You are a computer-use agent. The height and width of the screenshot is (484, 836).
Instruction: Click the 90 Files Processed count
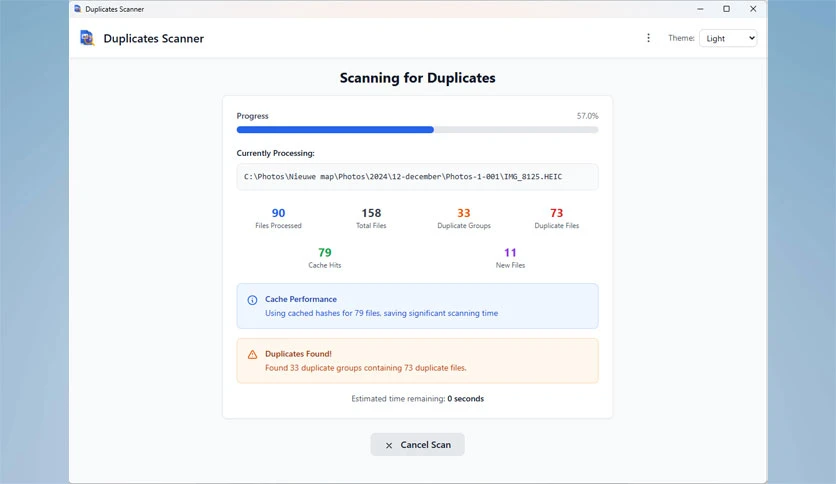278,213
